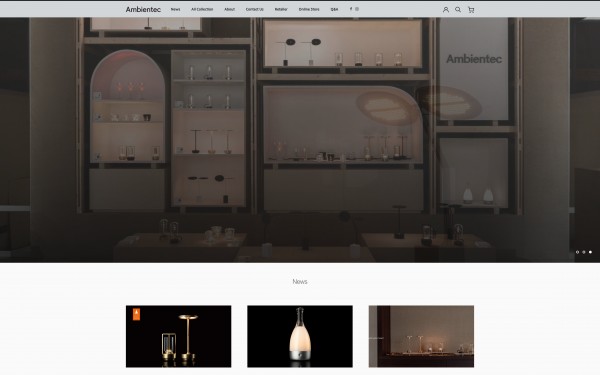Open the News menu item
Screen dimensions: 600x375
[175, 9]
